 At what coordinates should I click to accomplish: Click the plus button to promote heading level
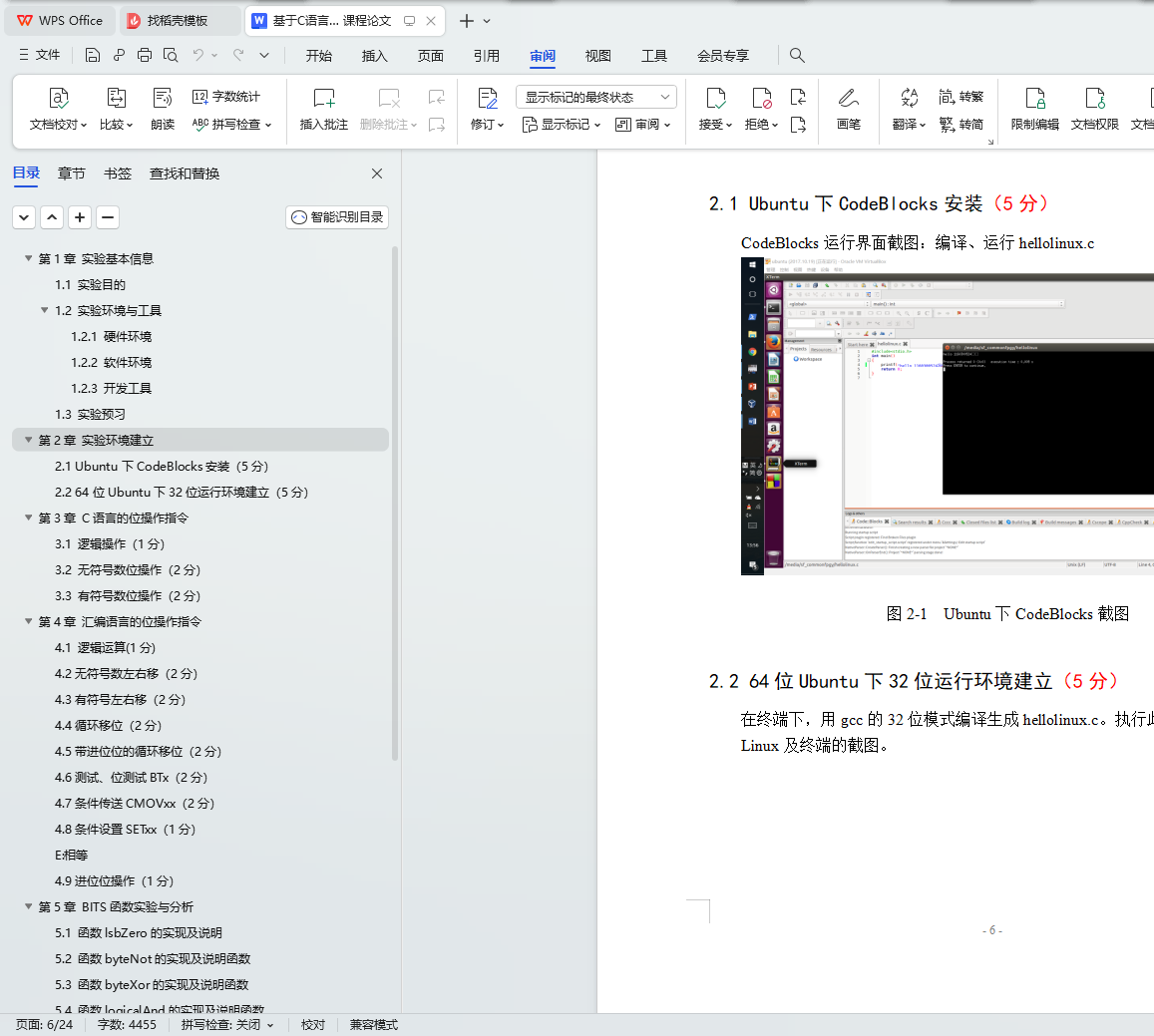[80, 217]
